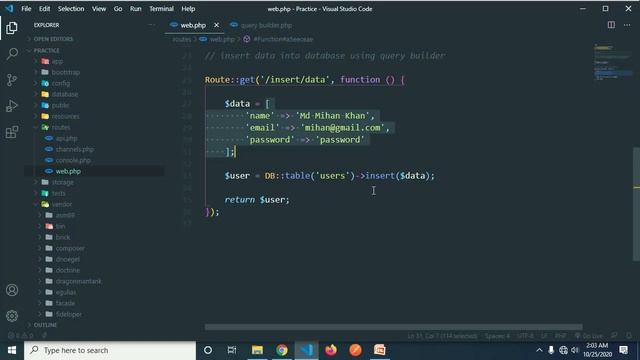
Task: Expand the config folder
Action: coord(61,83)
